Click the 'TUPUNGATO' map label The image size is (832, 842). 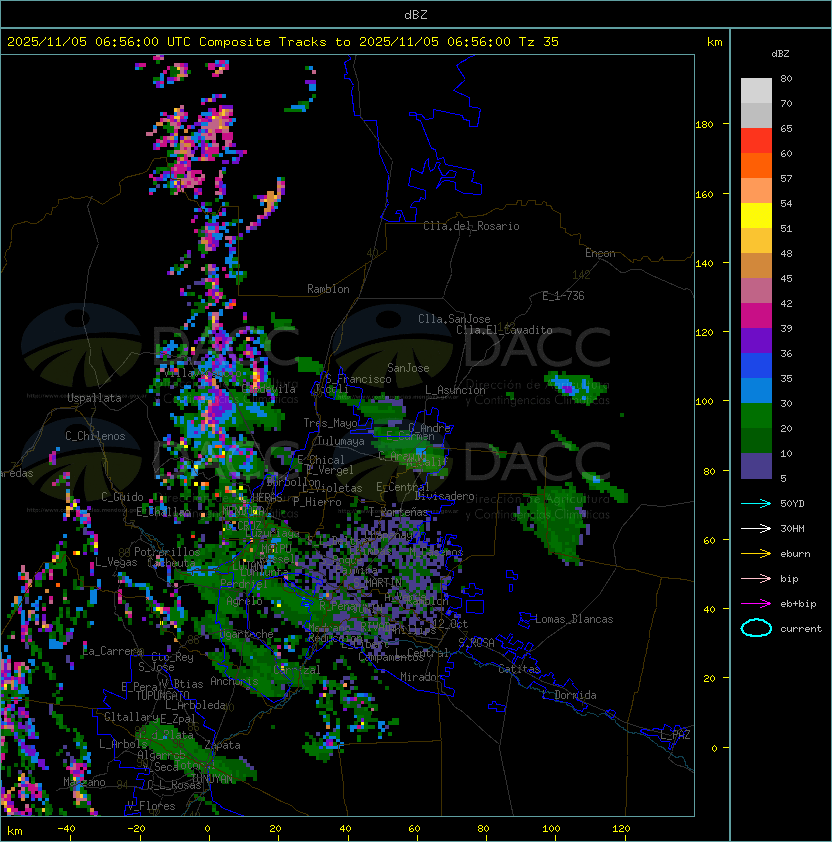163,696
